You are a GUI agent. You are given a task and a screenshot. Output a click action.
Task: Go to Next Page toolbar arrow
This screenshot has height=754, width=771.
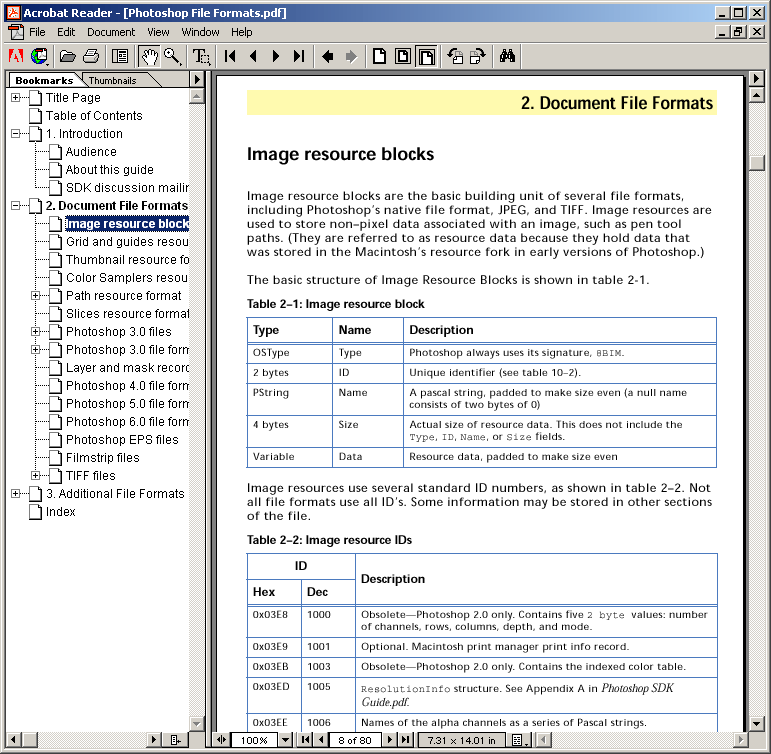pyautogui.click(x=276, y=57)
